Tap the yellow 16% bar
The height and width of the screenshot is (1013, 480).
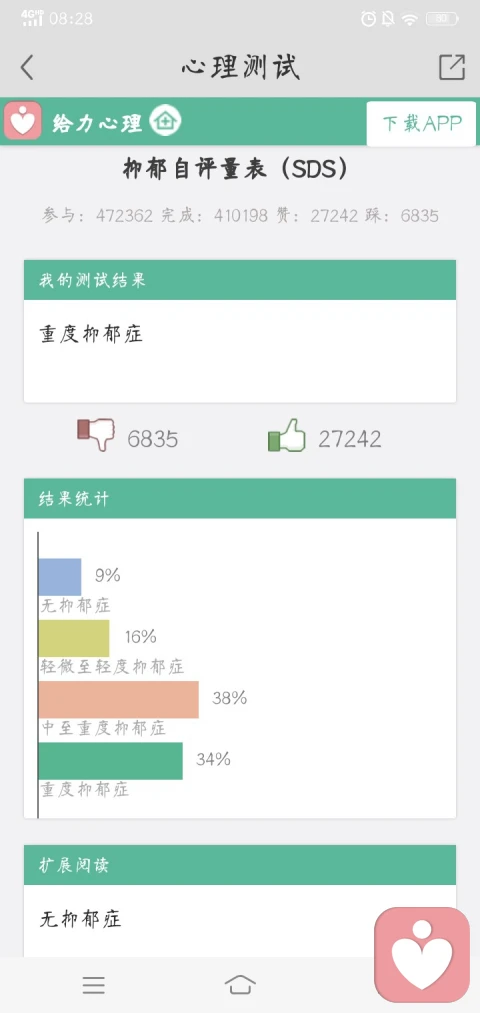point(74,638)
